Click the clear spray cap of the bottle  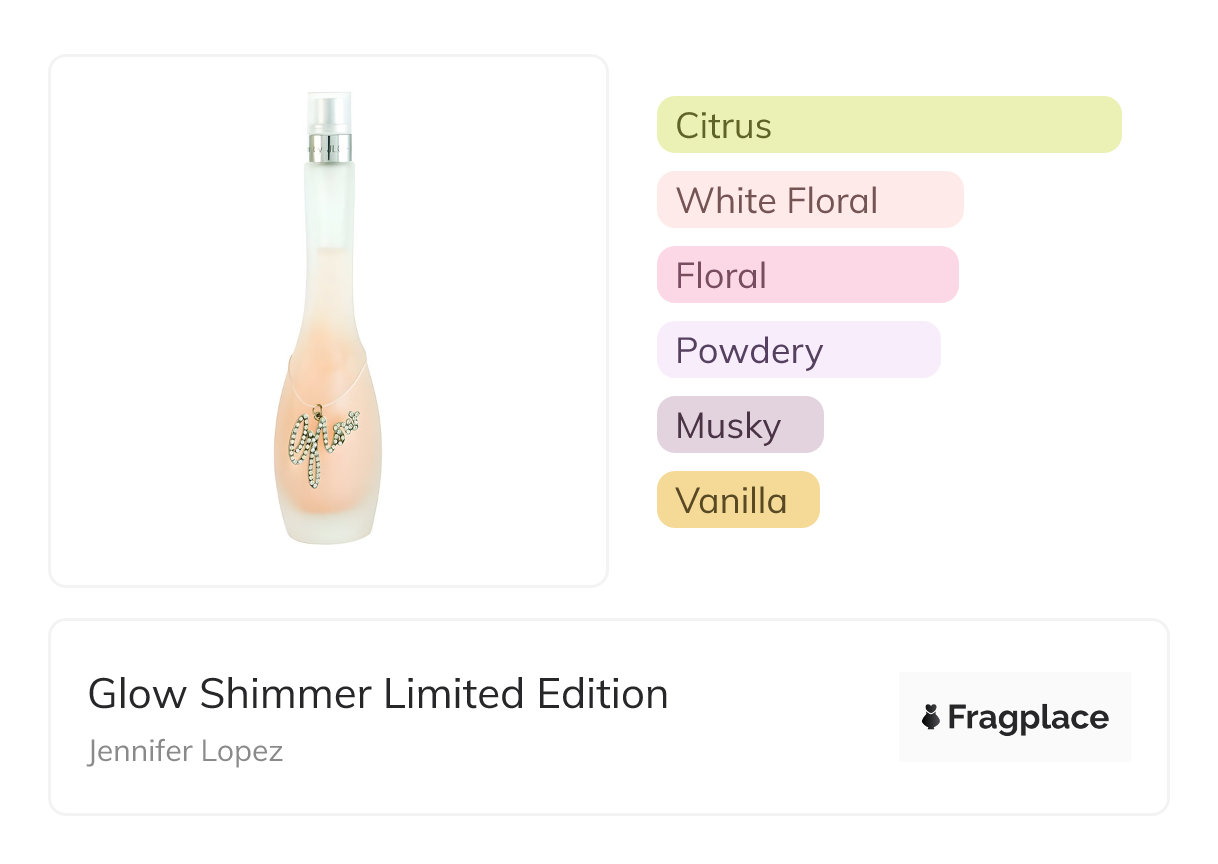click(330, 108)
